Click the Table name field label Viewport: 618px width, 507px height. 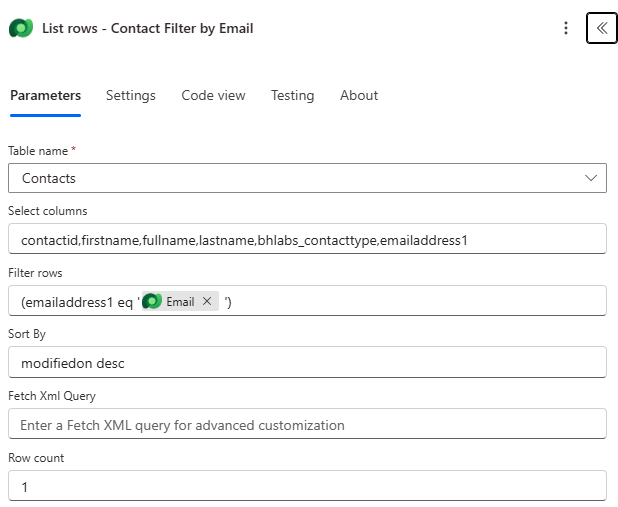click(42, 150)
